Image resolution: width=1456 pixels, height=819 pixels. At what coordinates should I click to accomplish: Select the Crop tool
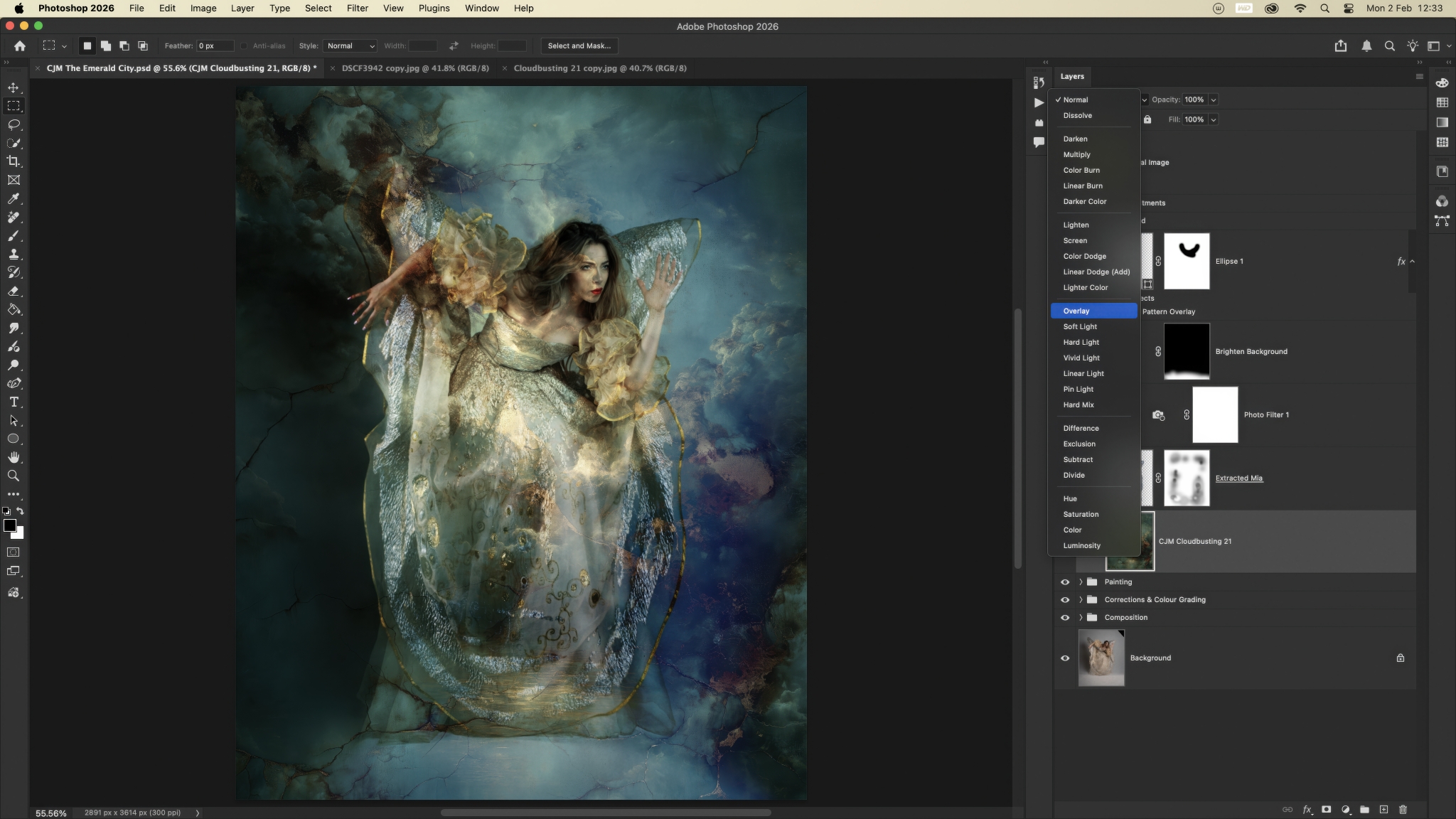point(14,161)
